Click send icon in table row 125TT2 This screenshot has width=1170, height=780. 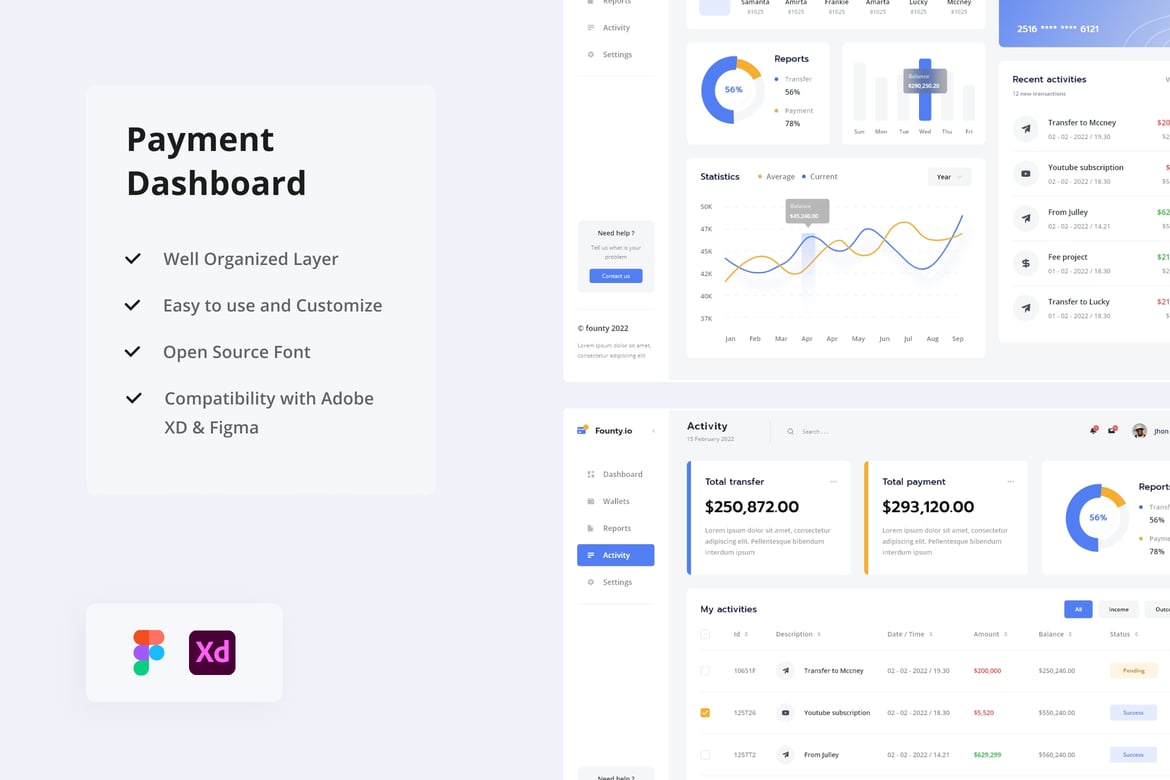[x=785, y=755]
